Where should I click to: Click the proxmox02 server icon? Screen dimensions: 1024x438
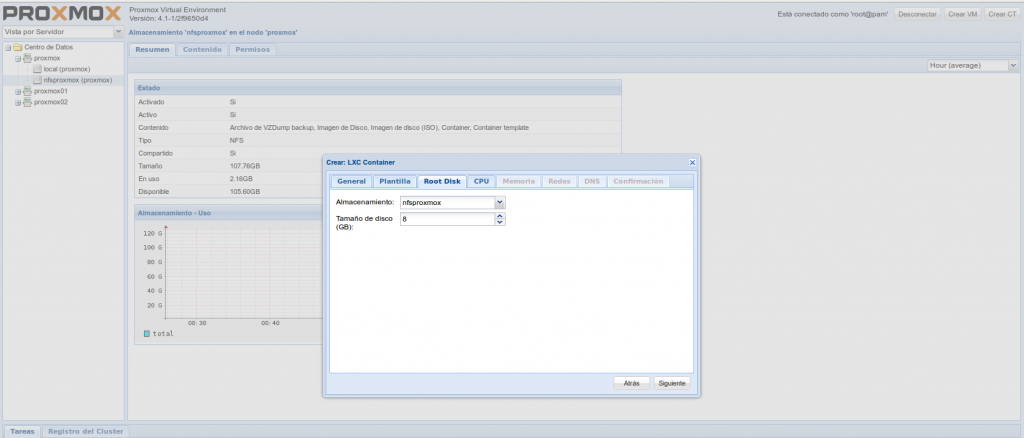pos(27,102)
